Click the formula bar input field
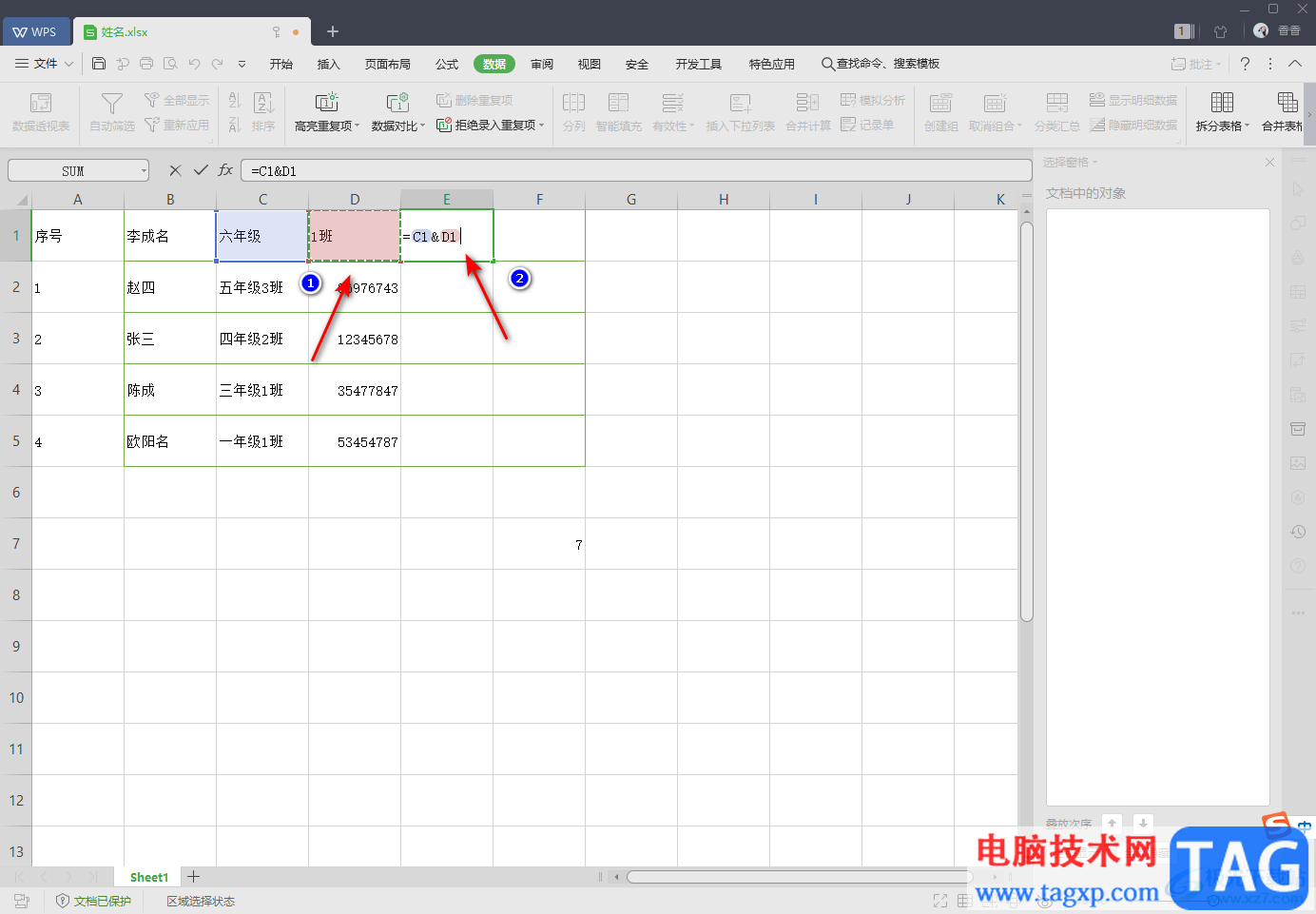Viewport: 1316px width, 914px height. [636, 170]
